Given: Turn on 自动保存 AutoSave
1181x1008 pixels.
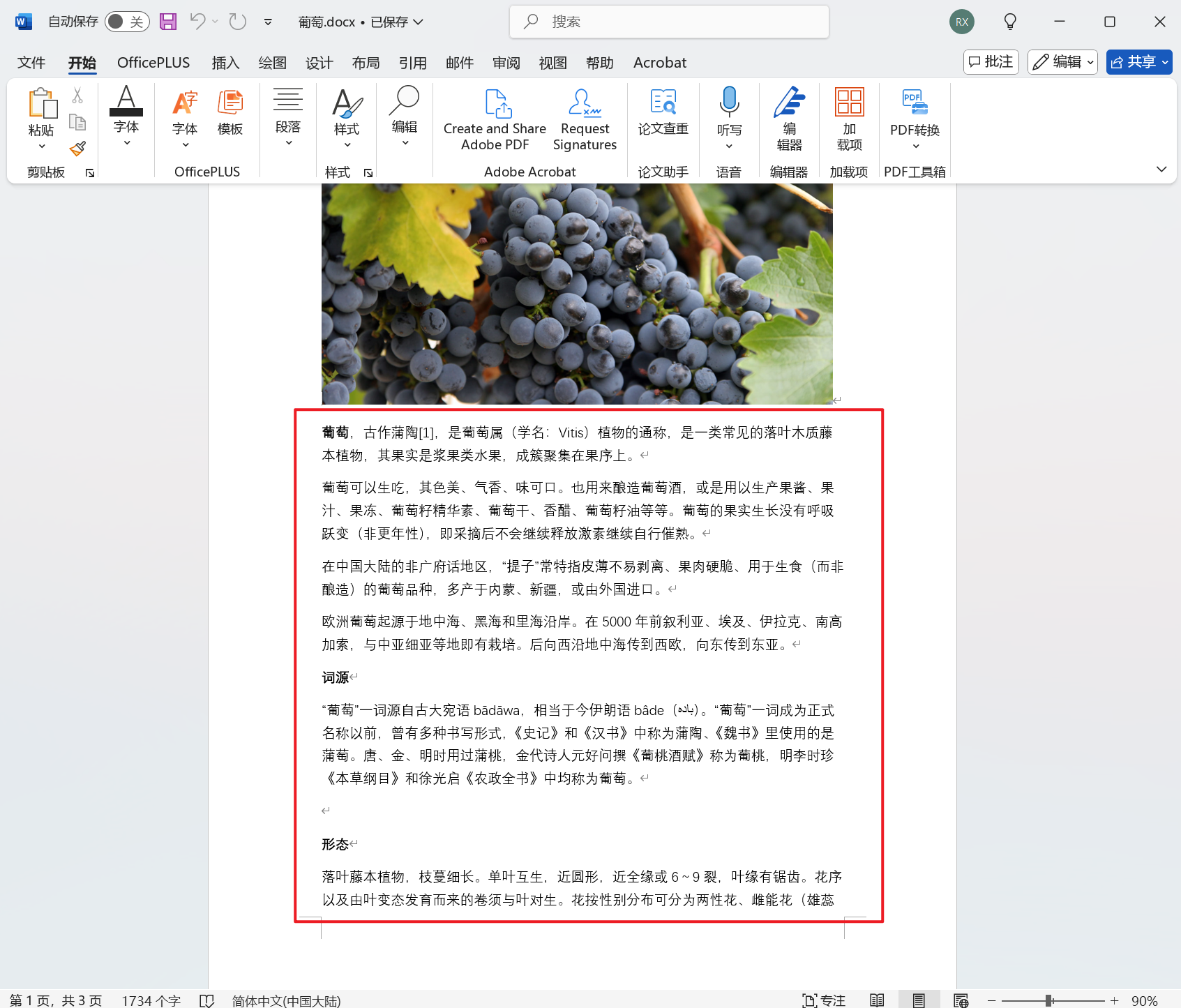Looking at the screenshot, I should [126, 22].
